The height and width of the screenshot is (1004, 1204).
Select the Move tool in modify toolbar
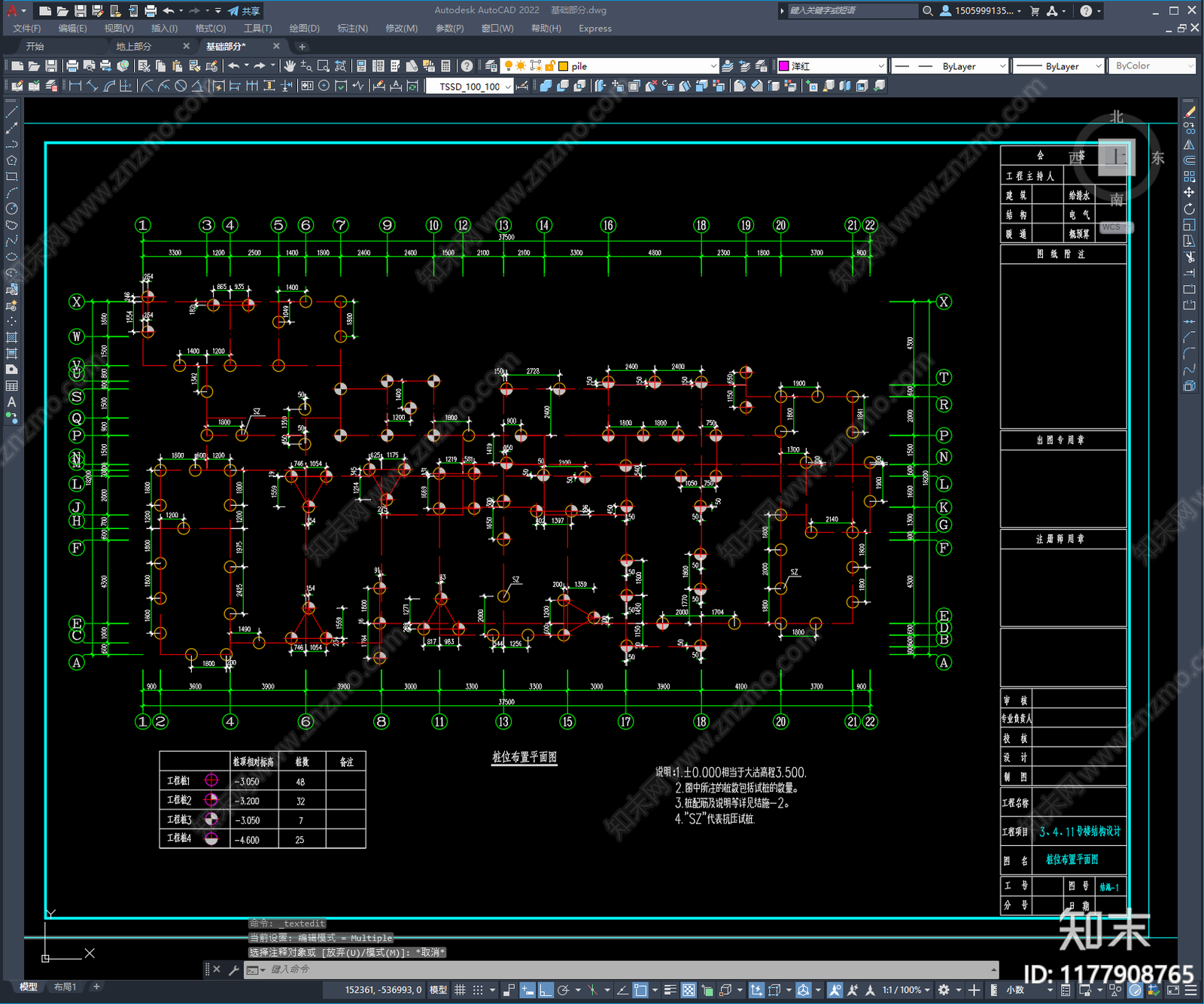click(x=1189, y=193)
